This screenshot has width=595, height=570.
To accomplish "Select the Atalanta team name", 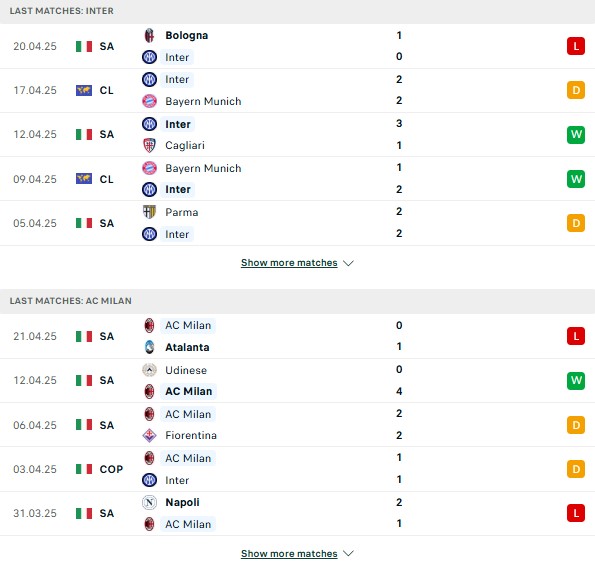I will coord(187,347).
